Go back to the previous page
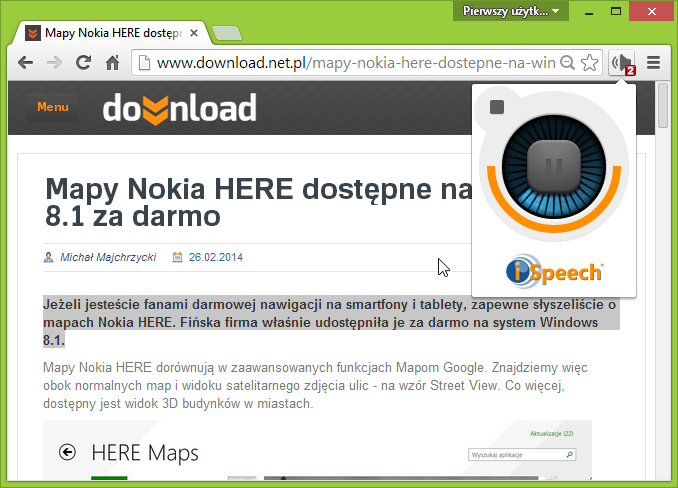 click(26, 63)
